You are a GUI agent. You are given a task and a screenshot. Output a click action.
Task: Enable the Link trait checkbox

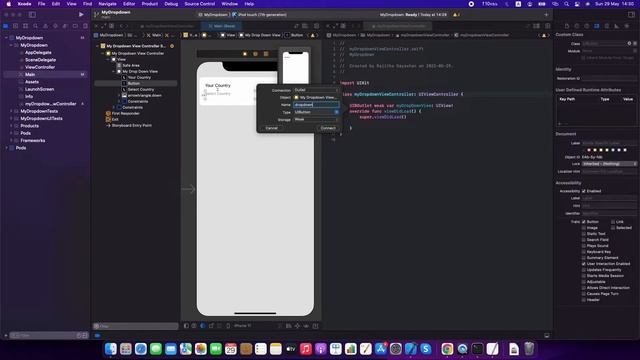(613, 222)
